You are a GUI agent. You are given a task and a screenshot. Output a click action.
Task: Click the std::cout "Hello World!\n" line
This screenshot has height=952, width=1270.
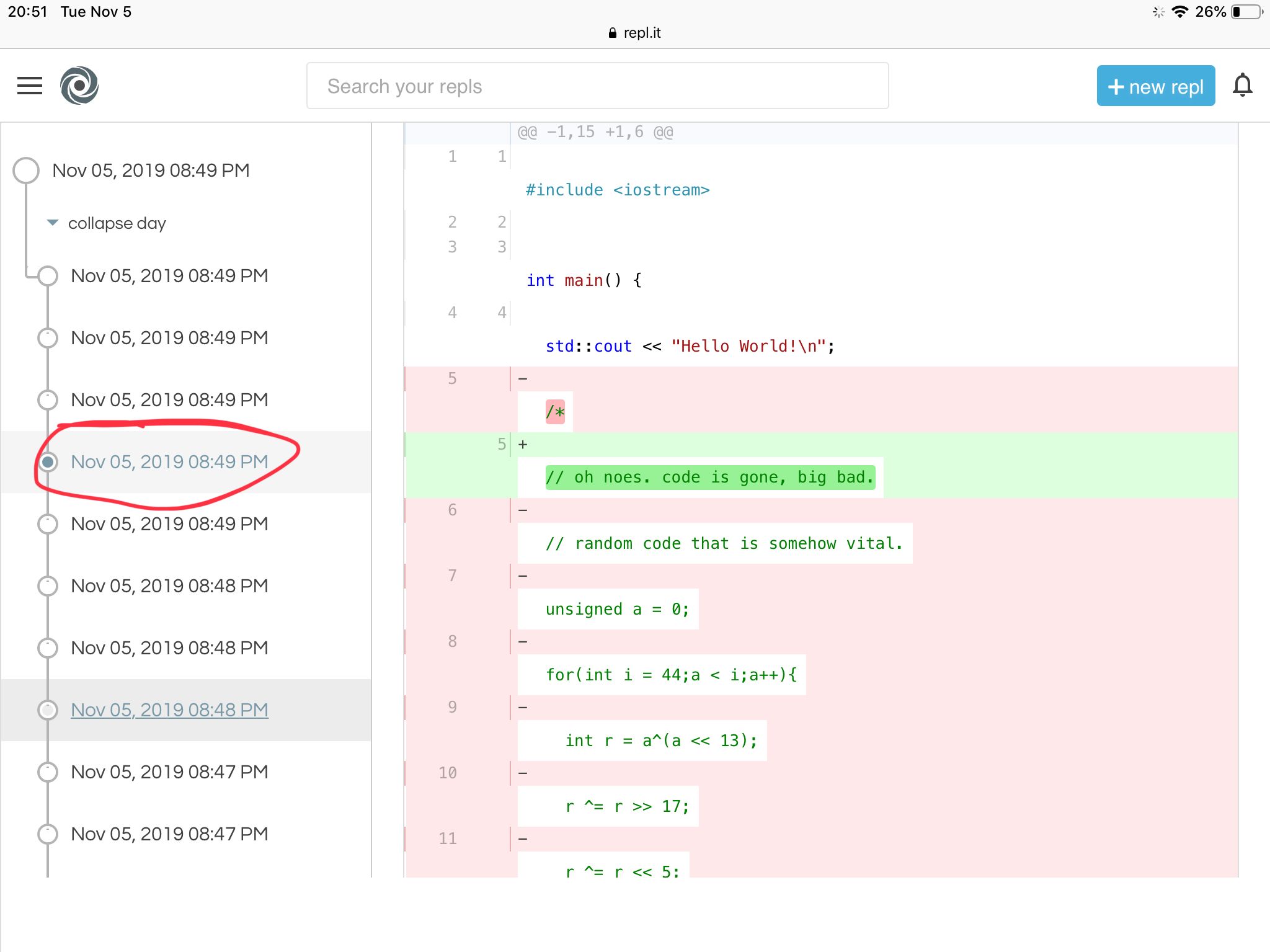pos(690,346)
